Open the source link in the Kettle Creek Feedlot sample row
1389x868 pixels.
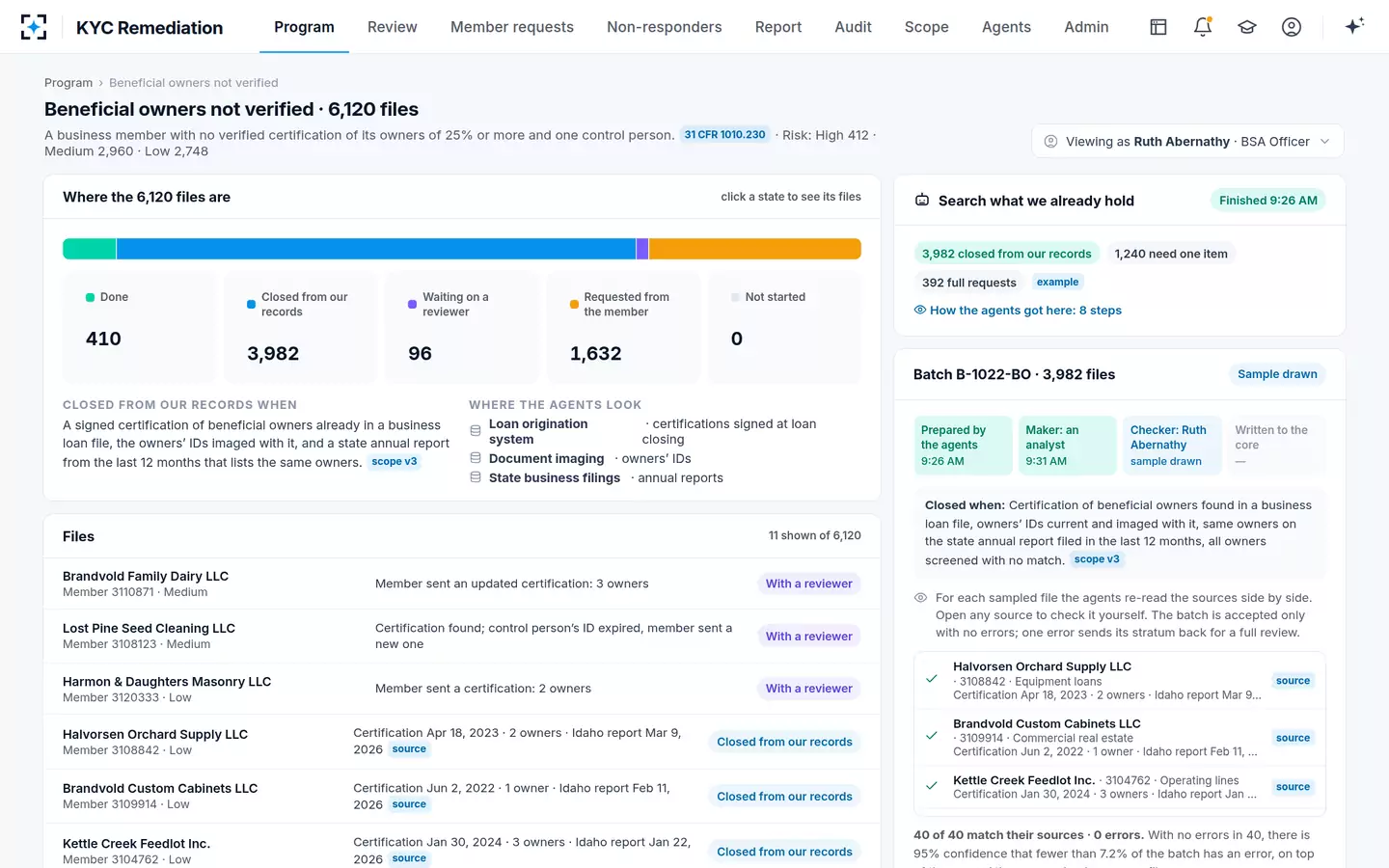[x=1293, y=787]
